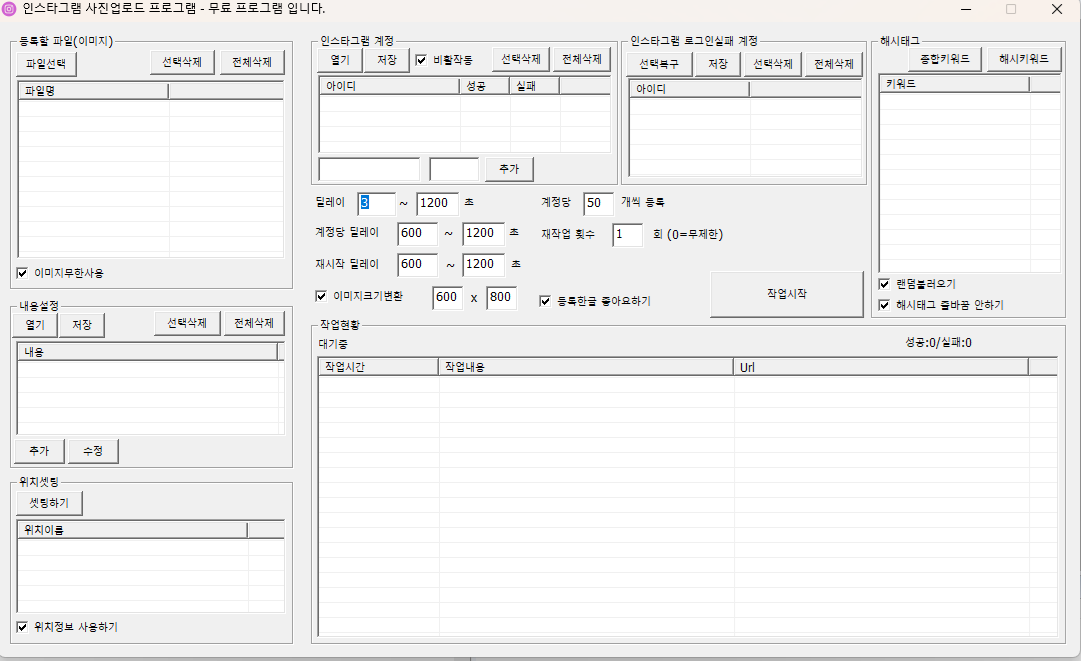Screen dimensions: 1081x661
Task: Click the 키워드 column header
Action: (x=955, y=84)
